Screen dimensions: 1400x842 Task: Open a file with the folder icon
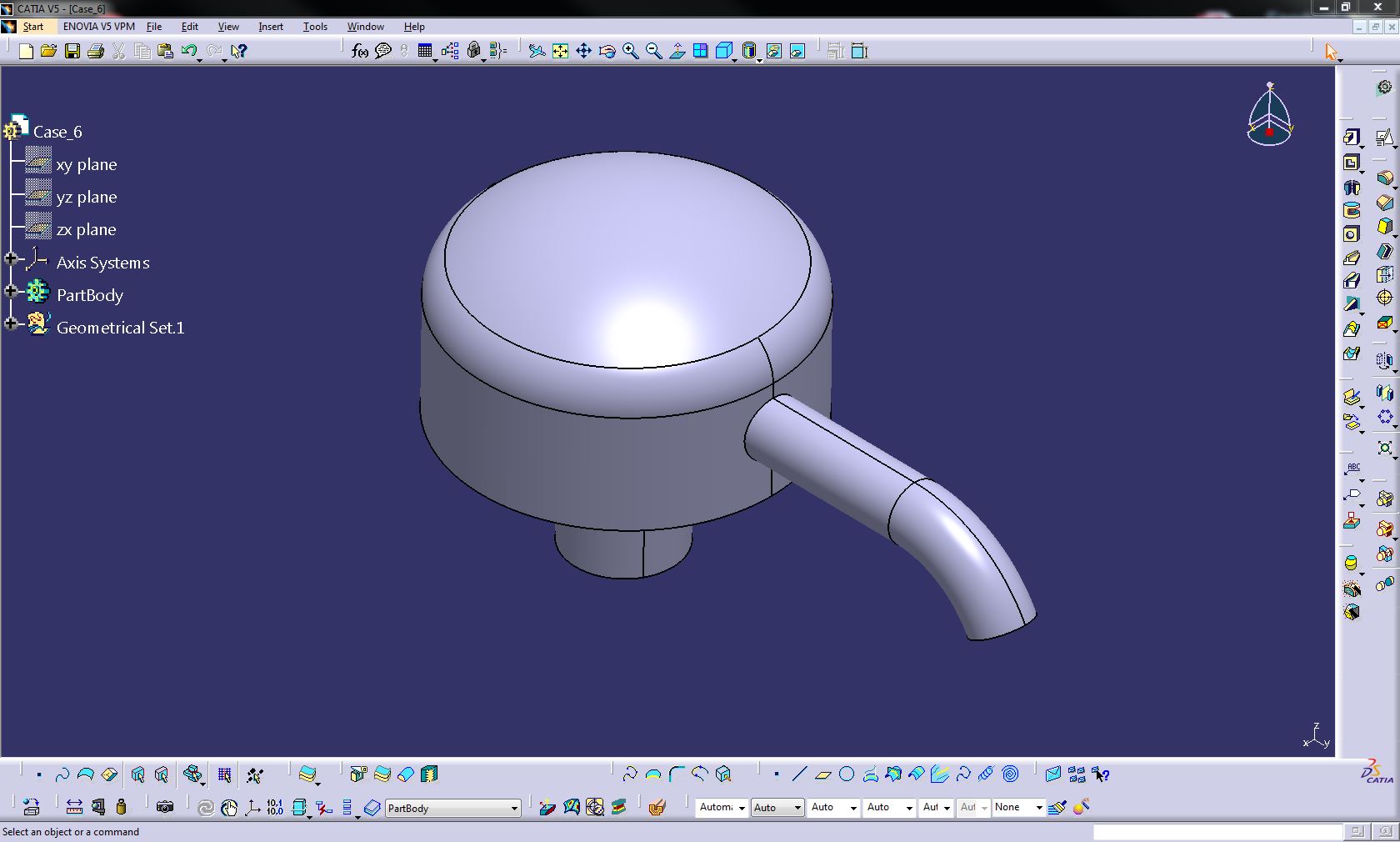[x=49, y=51]
